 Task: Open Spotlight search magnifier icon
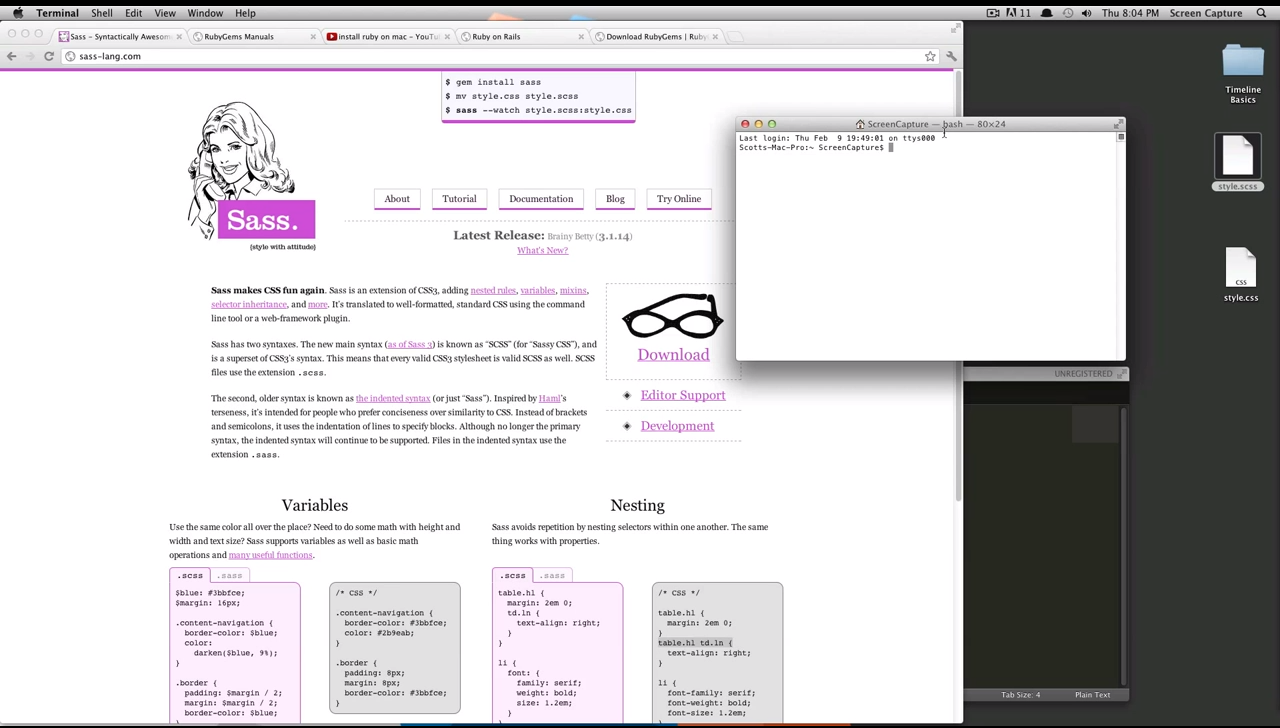point(1263,13)
